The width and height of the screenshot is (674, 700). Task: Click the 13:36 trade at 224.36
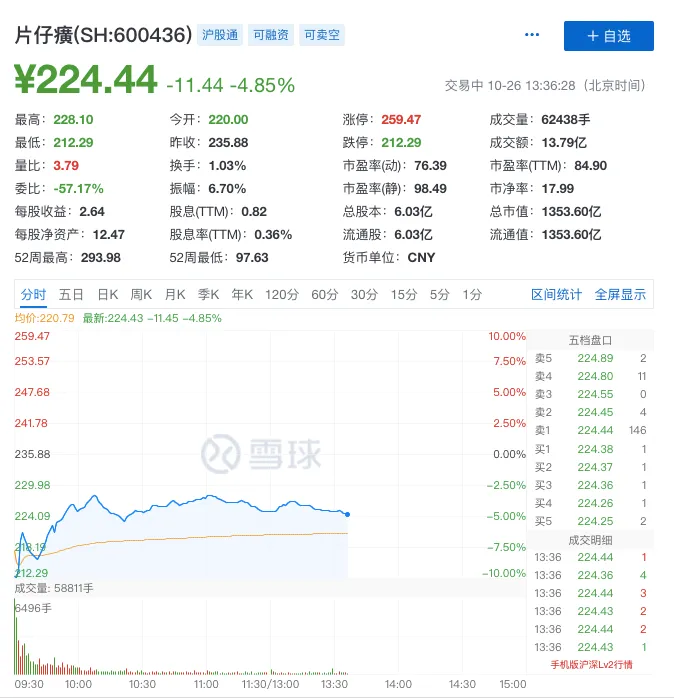tap(590, 575)
